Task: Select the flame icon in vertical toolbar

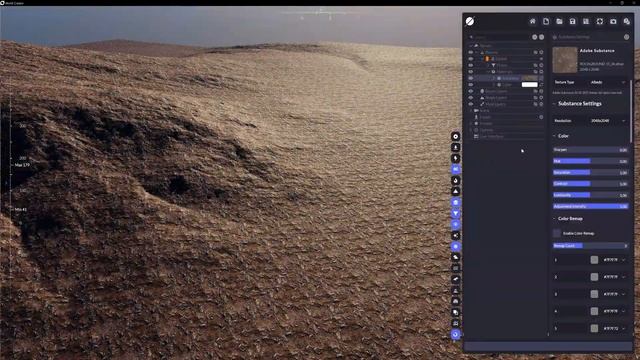Action: (456, 180)
